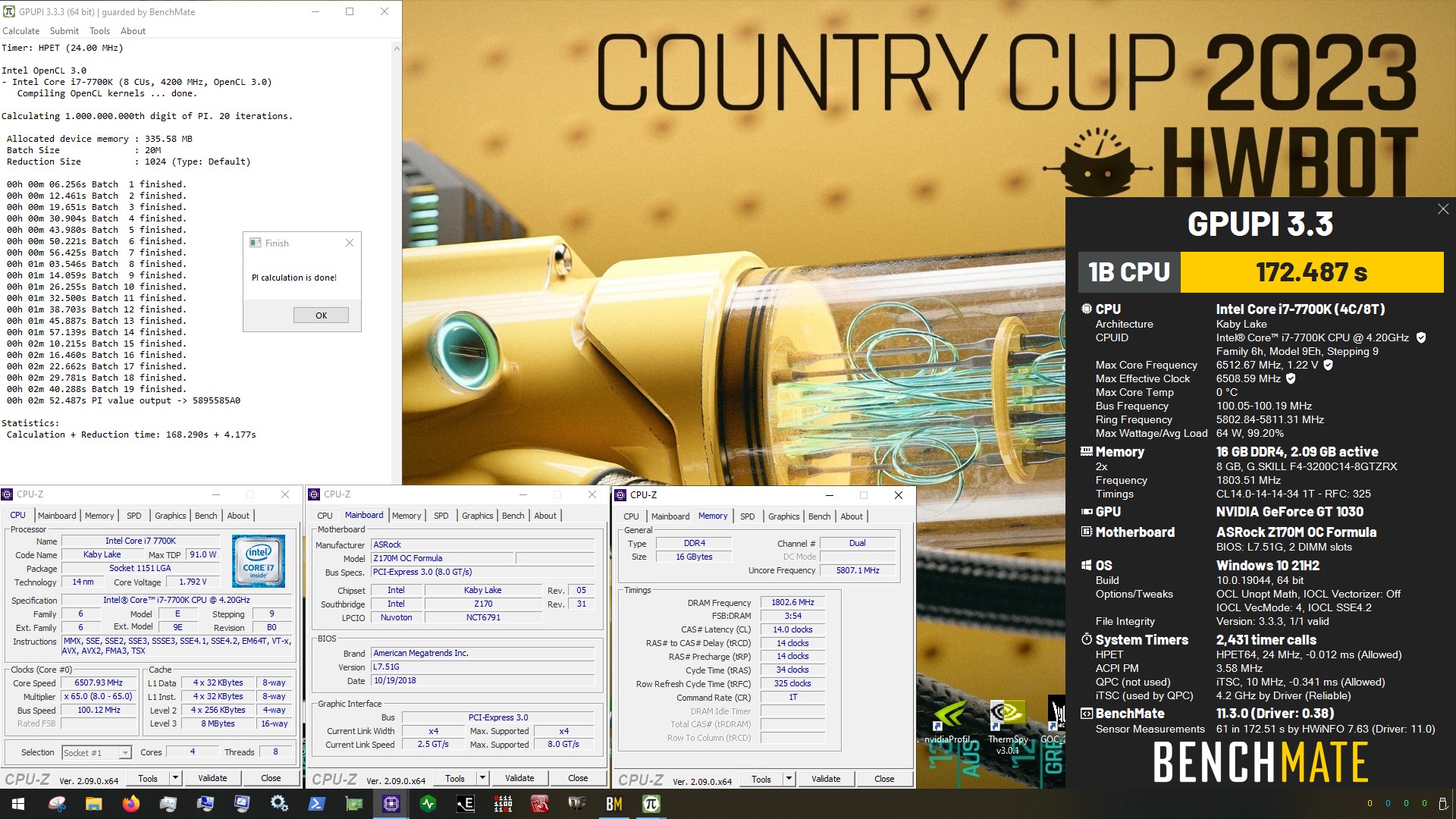Click DRAM Frequency 1802.6 MHz value
Viewport: 1456px width, 819px height.
click(792, 602)
